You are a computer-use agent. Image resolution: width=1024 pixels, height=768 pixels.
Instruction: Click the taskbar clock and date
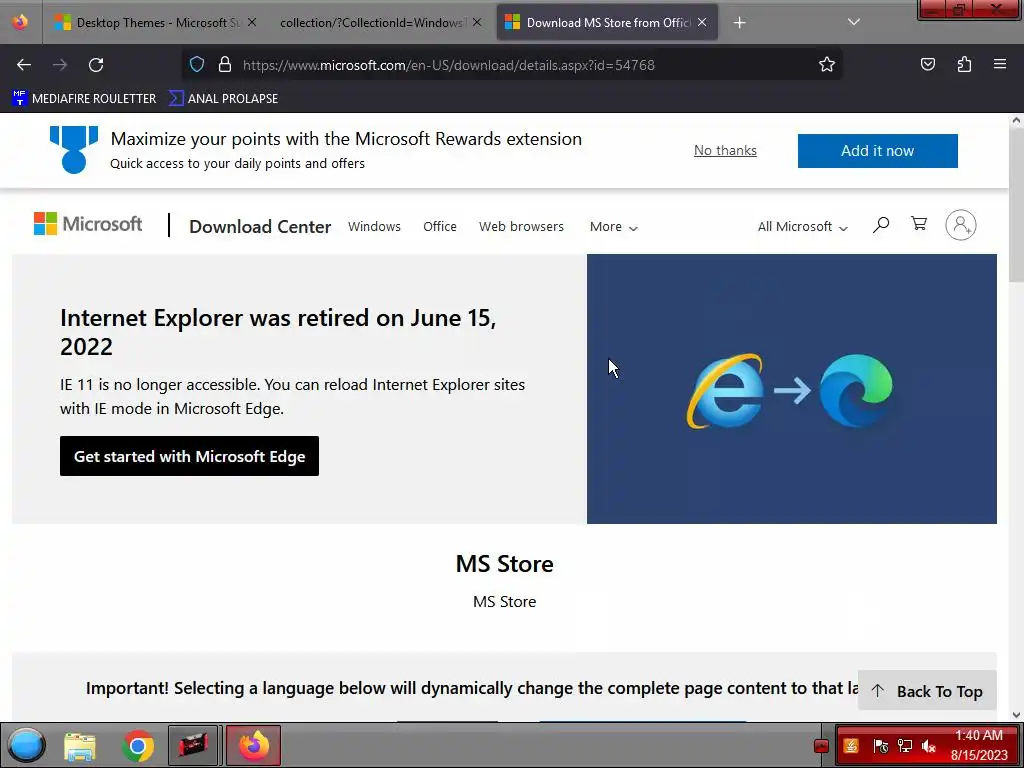pos(979,745)
